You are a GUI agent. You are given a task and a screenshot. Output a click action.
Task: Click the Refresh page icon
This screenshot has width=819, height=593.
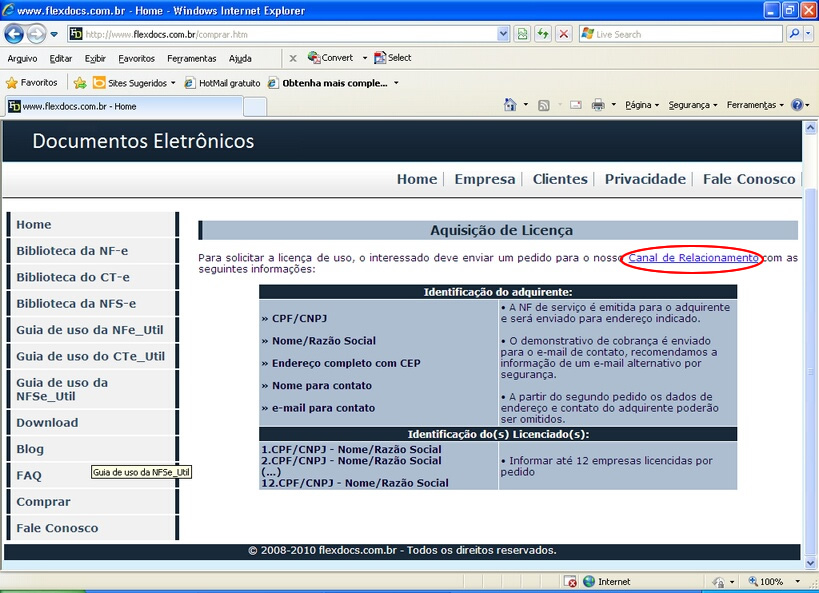click(542, 34)
